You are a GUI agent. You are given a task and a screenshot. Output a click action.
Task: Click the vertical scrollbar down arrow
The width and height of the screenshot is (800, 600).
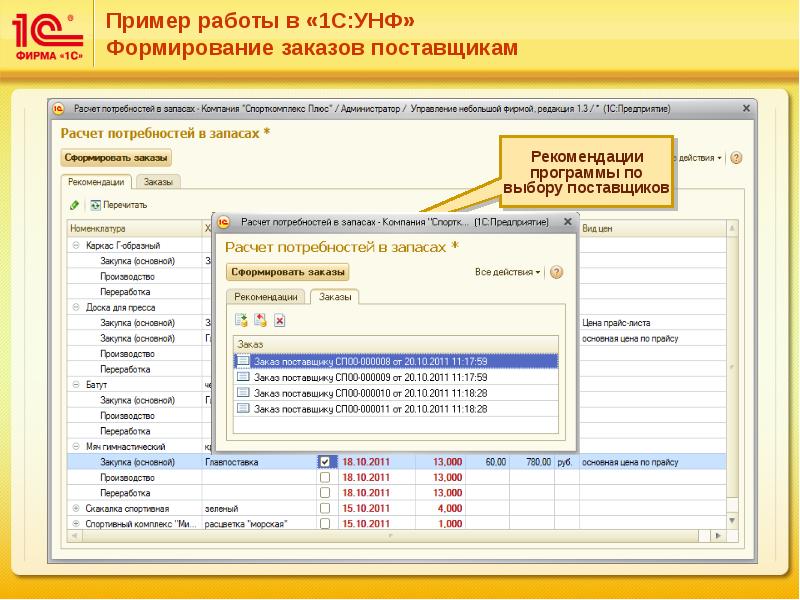pos(732,521)
